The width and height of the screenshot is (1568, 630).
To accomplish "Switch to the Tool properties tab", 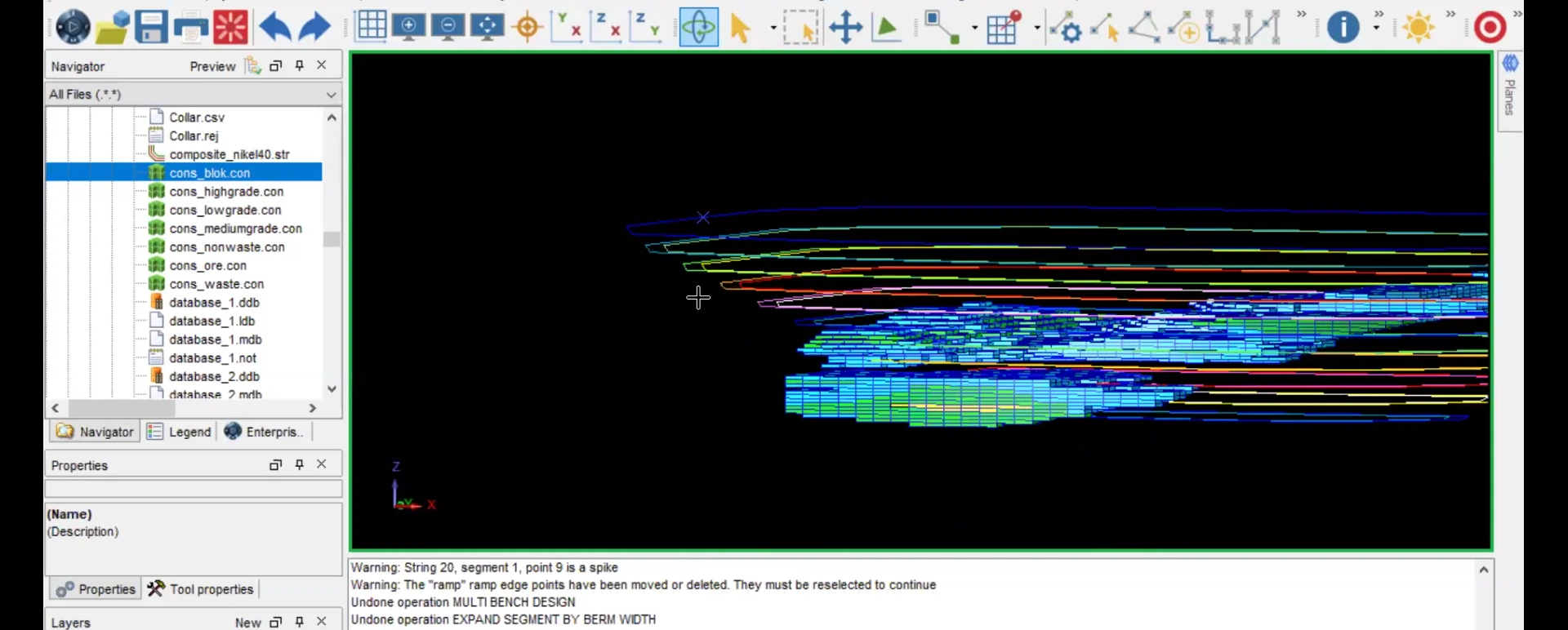I will (x=202, y=589).
